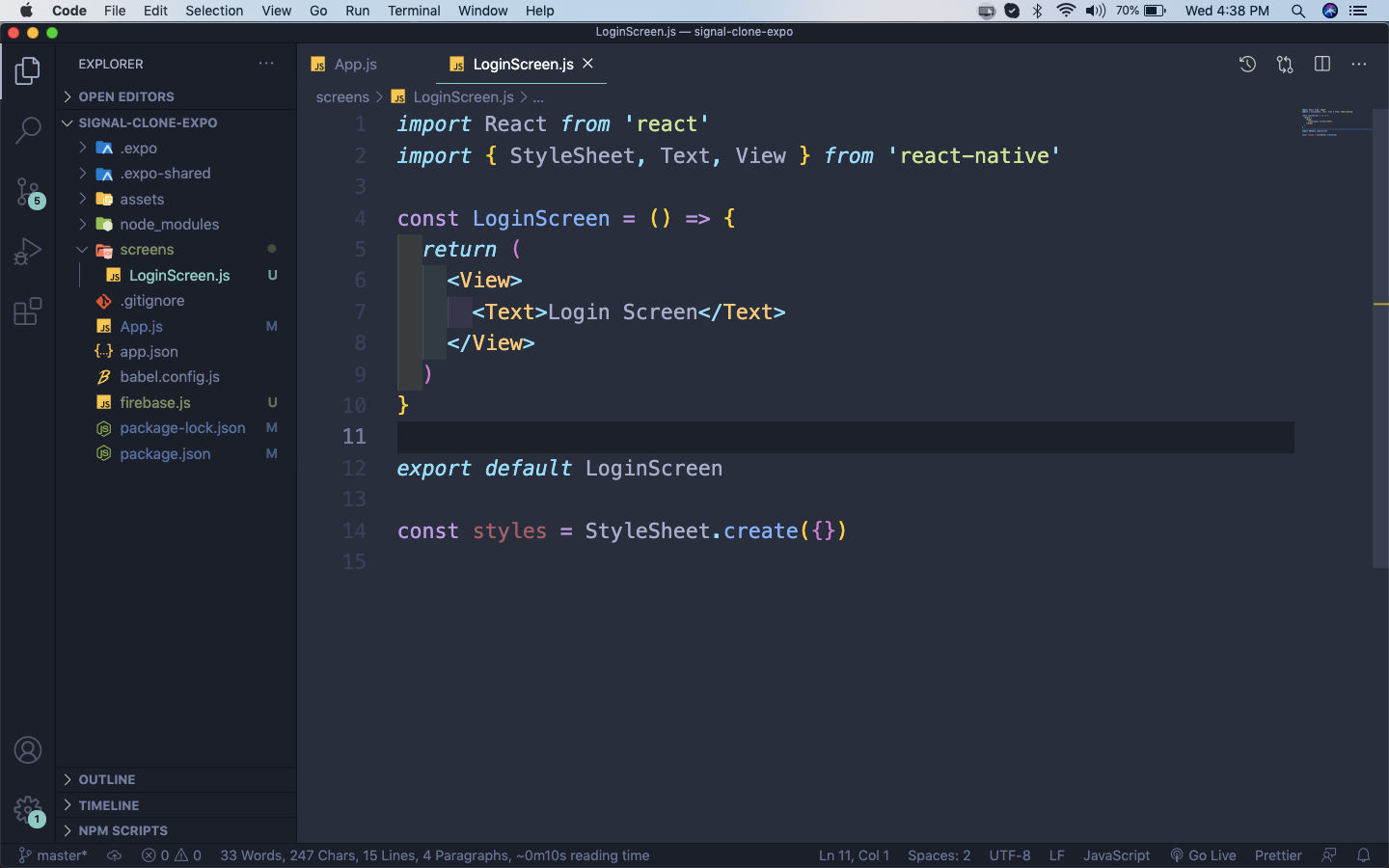
Task: Open the Run and Debug view
Action: [x=28, y=252]
